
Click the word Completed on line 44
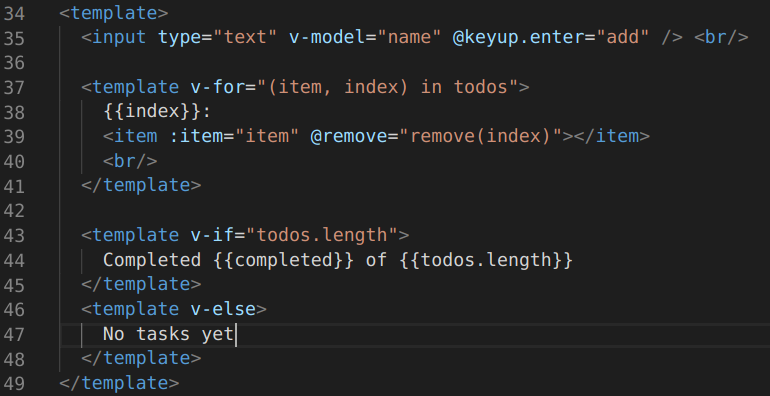click(152, 259)
